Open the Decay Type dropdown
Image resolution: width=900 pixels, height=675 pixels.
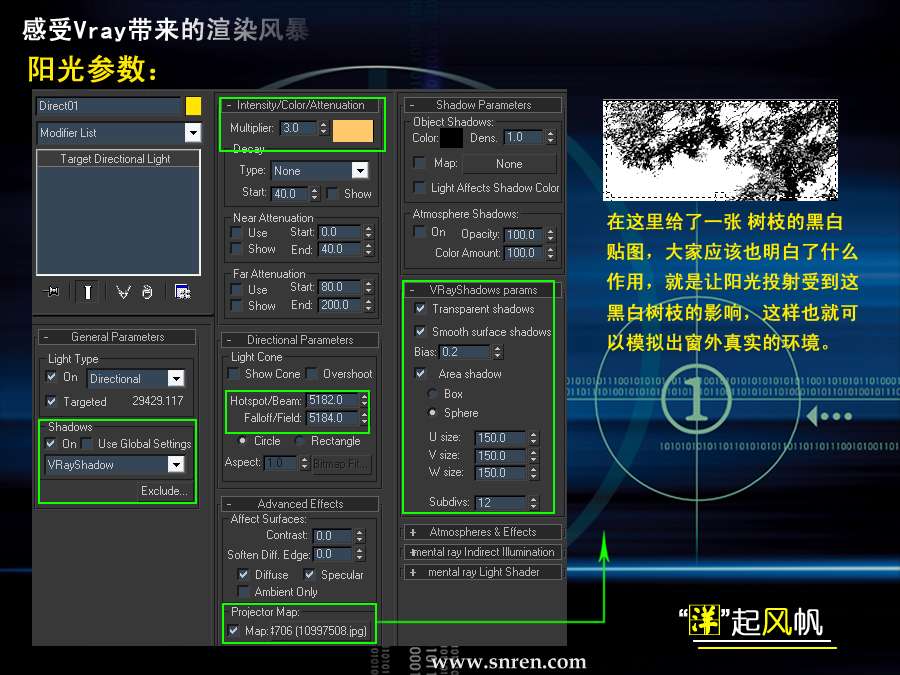pyautogui.click(x=359, y=170)
